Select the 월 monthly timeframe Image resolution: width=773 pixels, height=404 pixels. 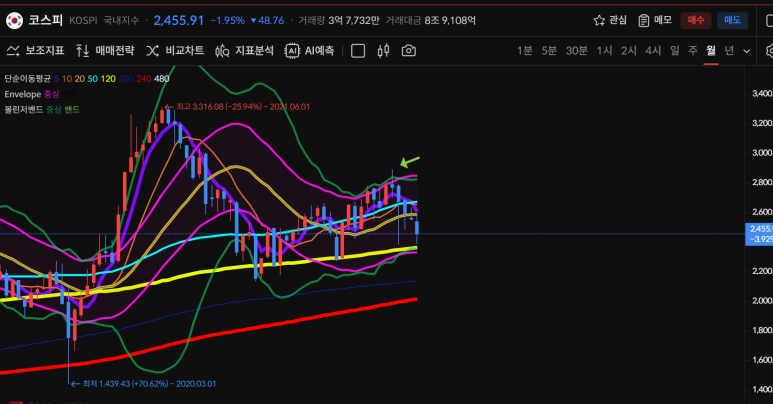(710, 50)
